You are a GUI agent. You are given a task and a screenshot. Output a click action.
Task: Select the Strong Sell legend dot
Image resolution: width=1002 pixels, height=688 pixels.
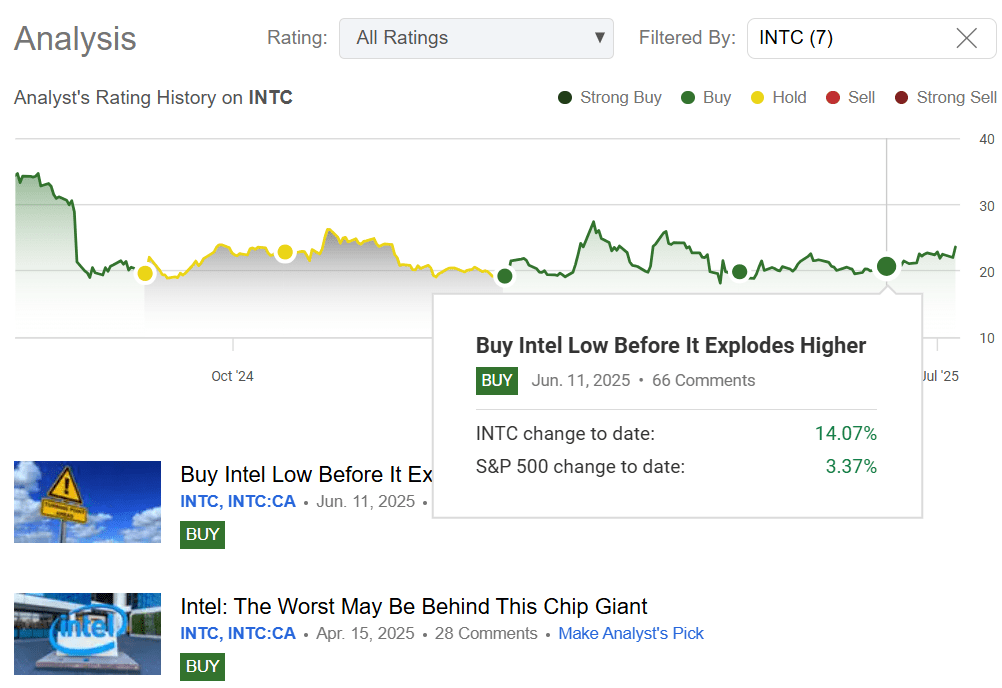click(x=900, y=97)
